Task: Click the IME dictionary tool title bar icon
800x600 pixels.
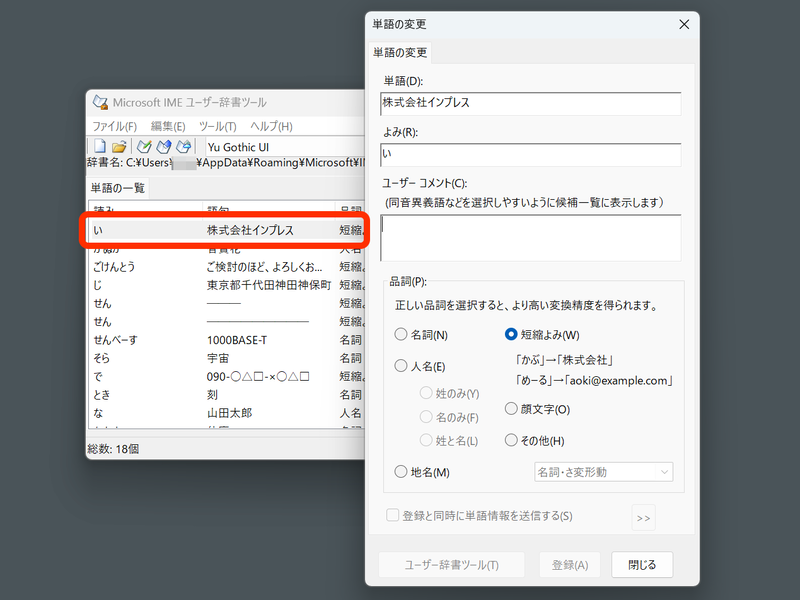Action: coord(101,101)
